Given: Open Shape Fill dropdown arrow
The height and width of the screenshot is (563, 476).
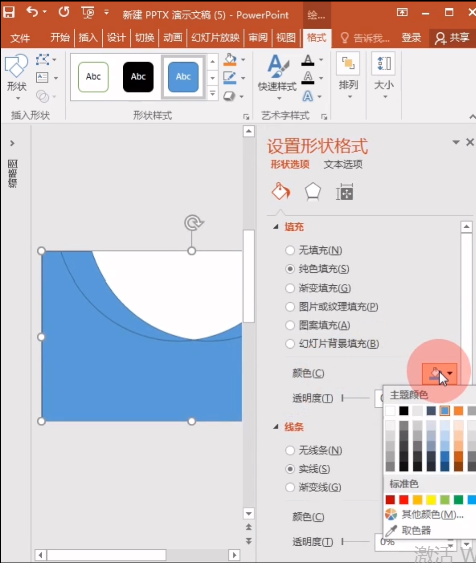Looking at the screenshot, I should pos(243,60).
